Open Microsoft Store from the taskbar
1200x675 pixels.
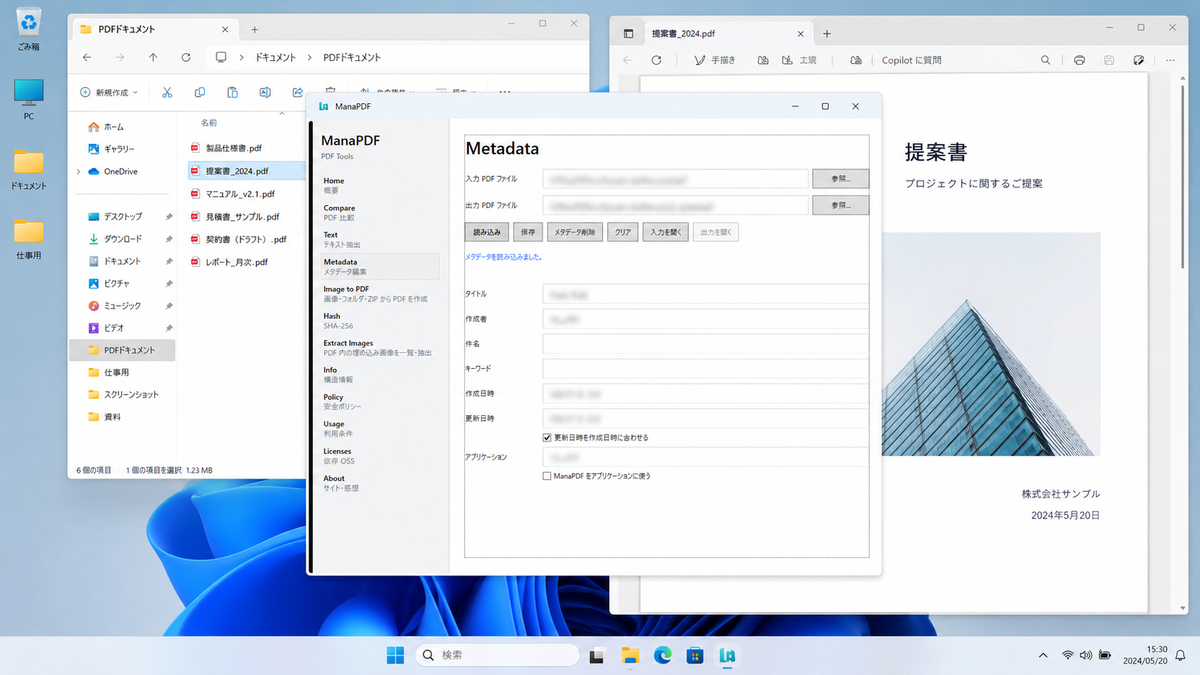click(x=695, y=655)
